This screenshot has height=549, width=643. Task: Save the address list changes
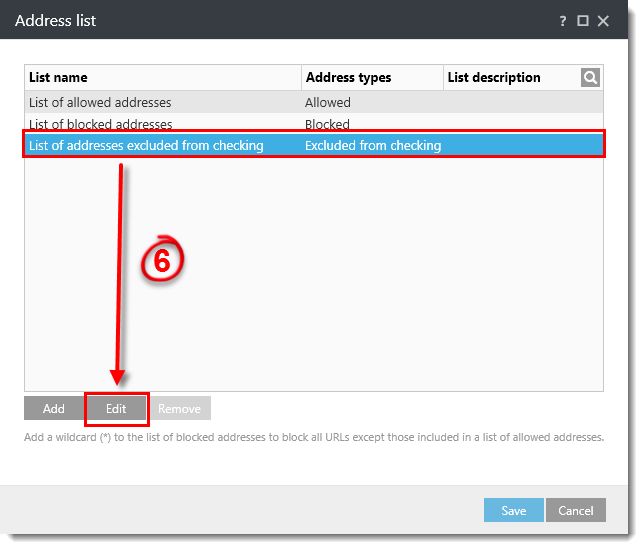513,510
